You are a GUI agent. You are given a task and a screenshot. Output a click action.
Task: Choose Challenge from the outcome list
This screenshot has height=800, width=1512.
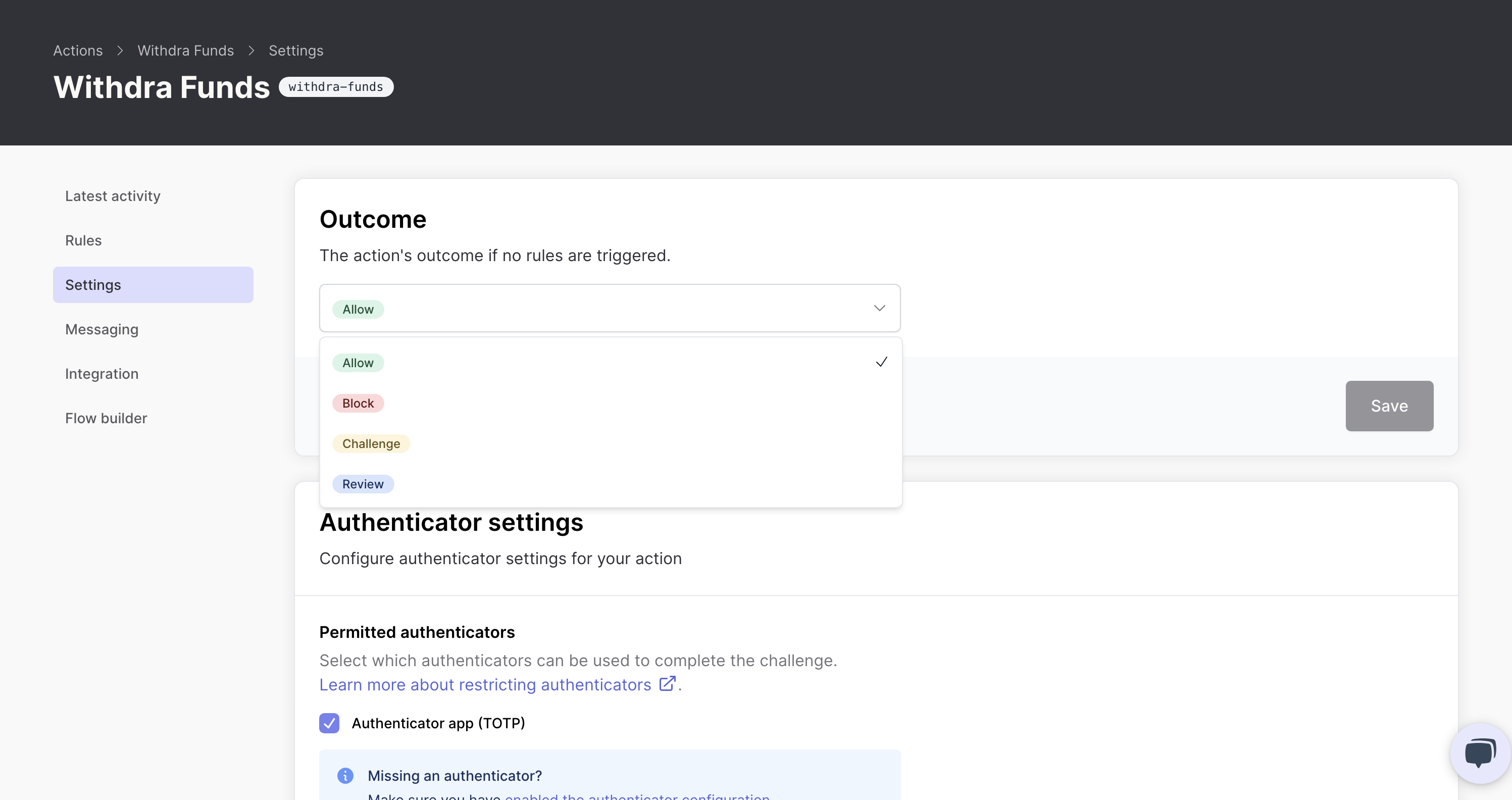pyautogui.click(x=371, y=444)
